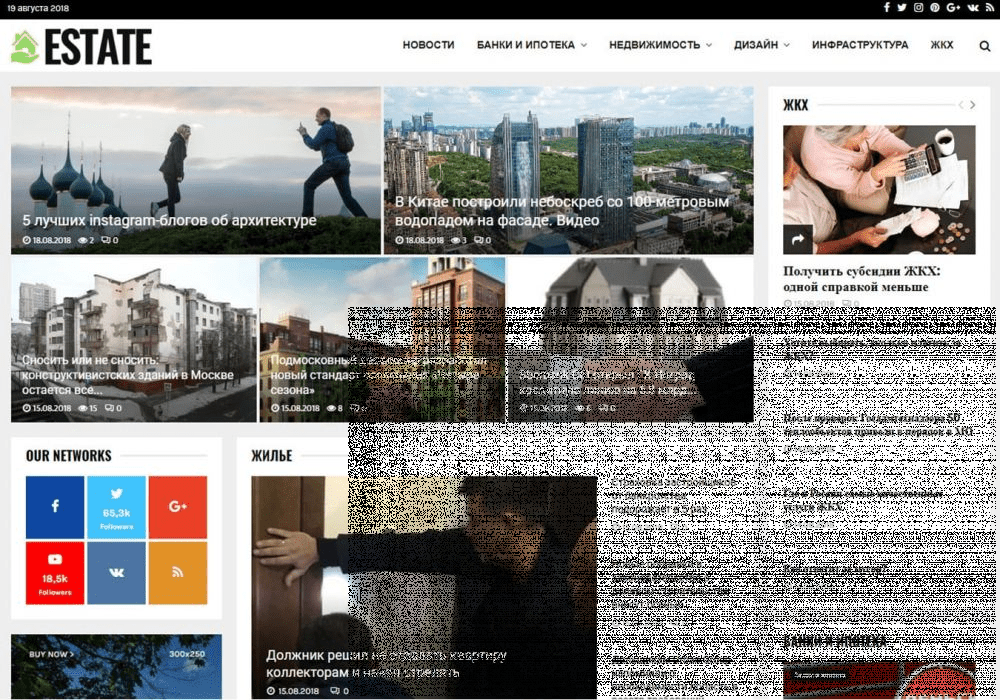Click the share arrow on the ЖКХ image
Screen dimensions: 1000x700
point(798,239)
